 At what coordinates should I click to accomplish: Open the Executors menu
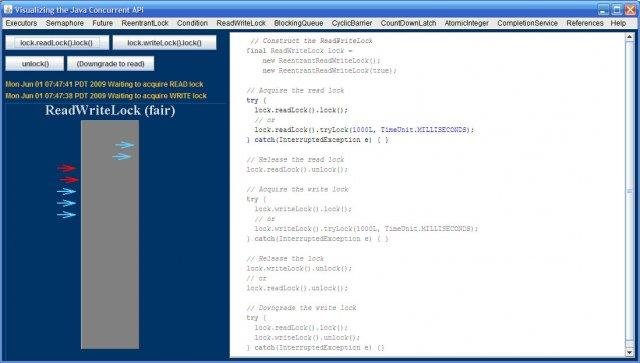coord(21,23)
